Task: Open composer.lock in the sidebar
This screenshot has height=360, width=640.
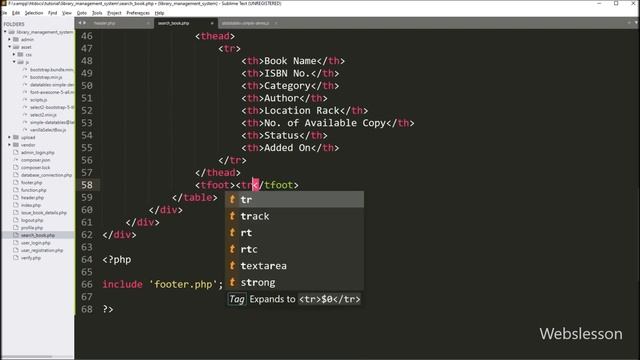Action: pos(35,167)
